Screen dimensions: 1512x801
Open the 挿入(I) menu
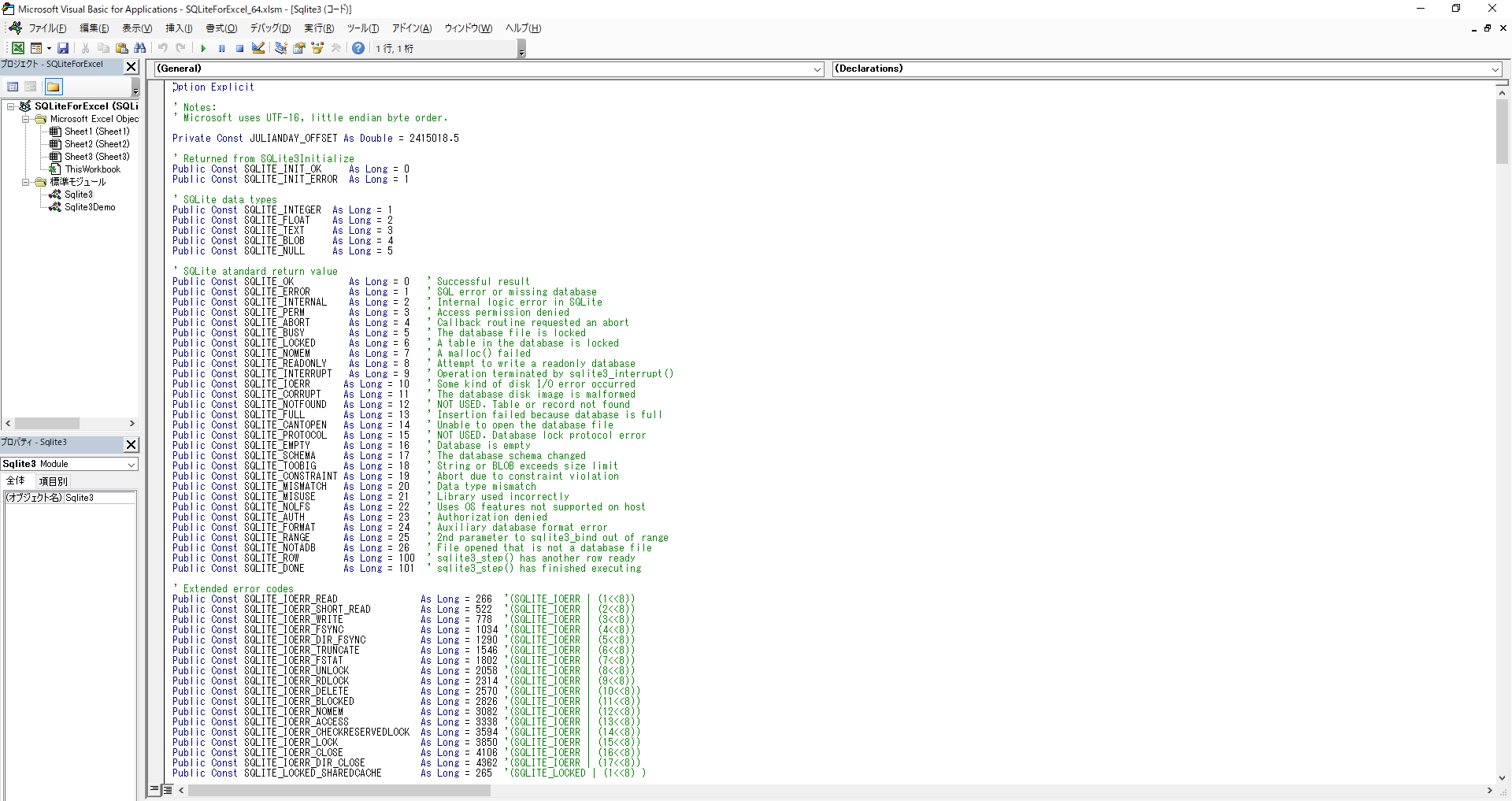[x=179, y=28]
